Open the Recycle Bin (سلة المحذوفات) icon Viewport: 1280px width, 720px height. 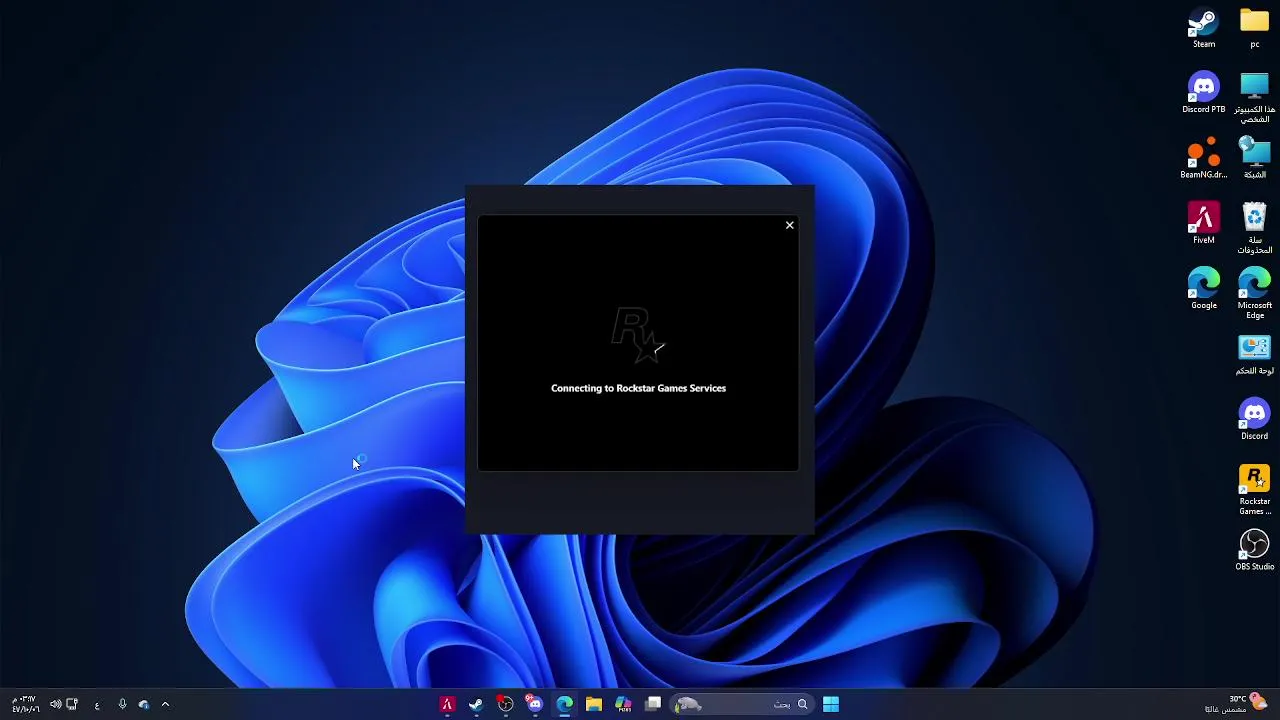tap(1254, 229)
